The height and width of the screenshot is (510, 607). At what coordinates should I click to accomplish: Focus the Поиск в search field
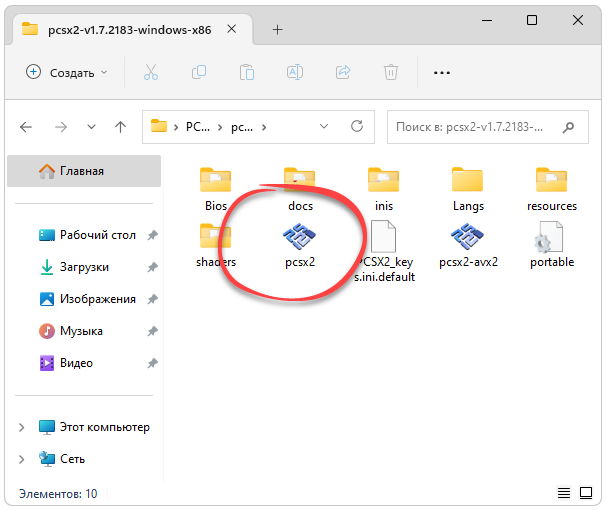(488, 127)
